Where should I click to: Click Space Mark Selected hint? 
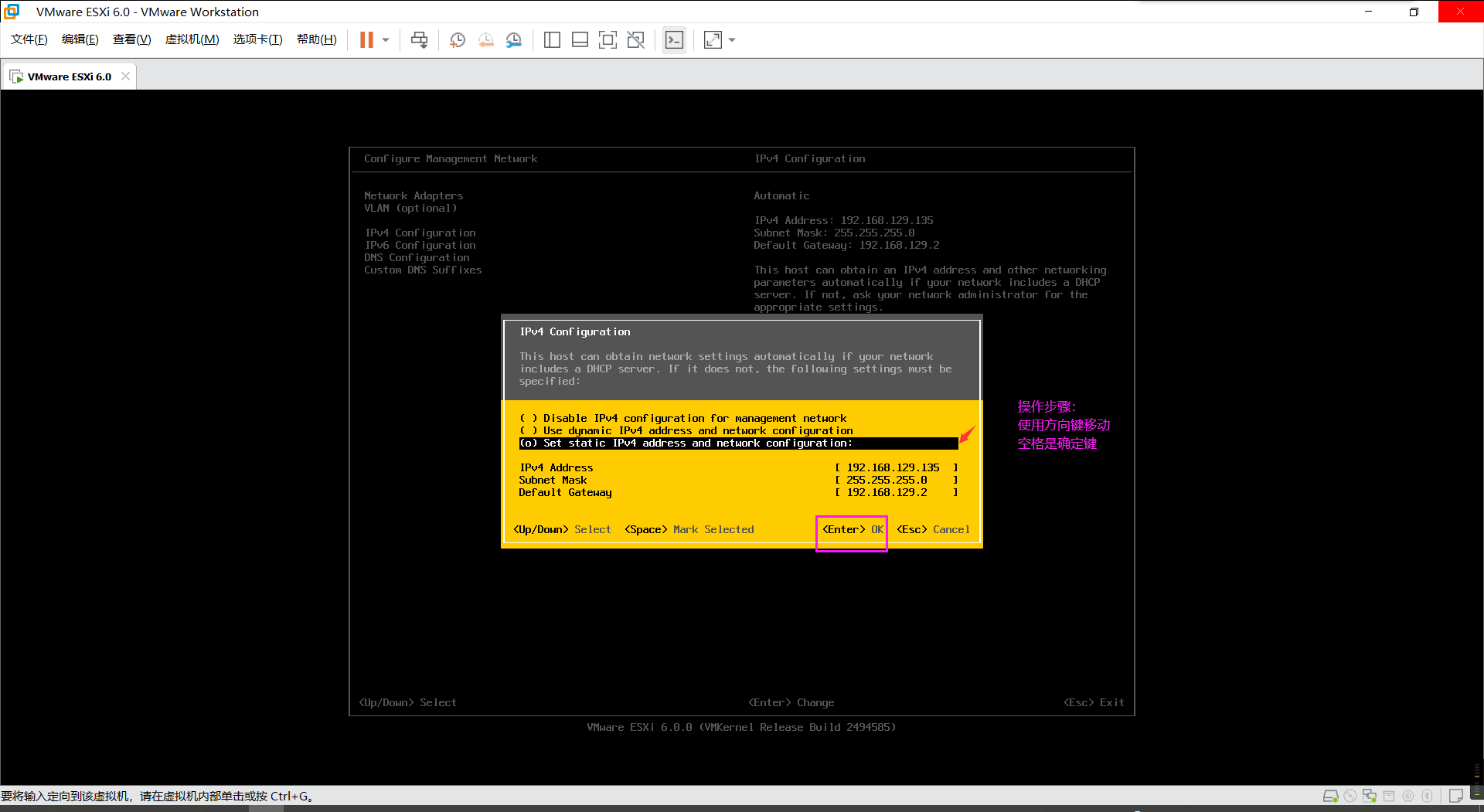click(689, 529)
